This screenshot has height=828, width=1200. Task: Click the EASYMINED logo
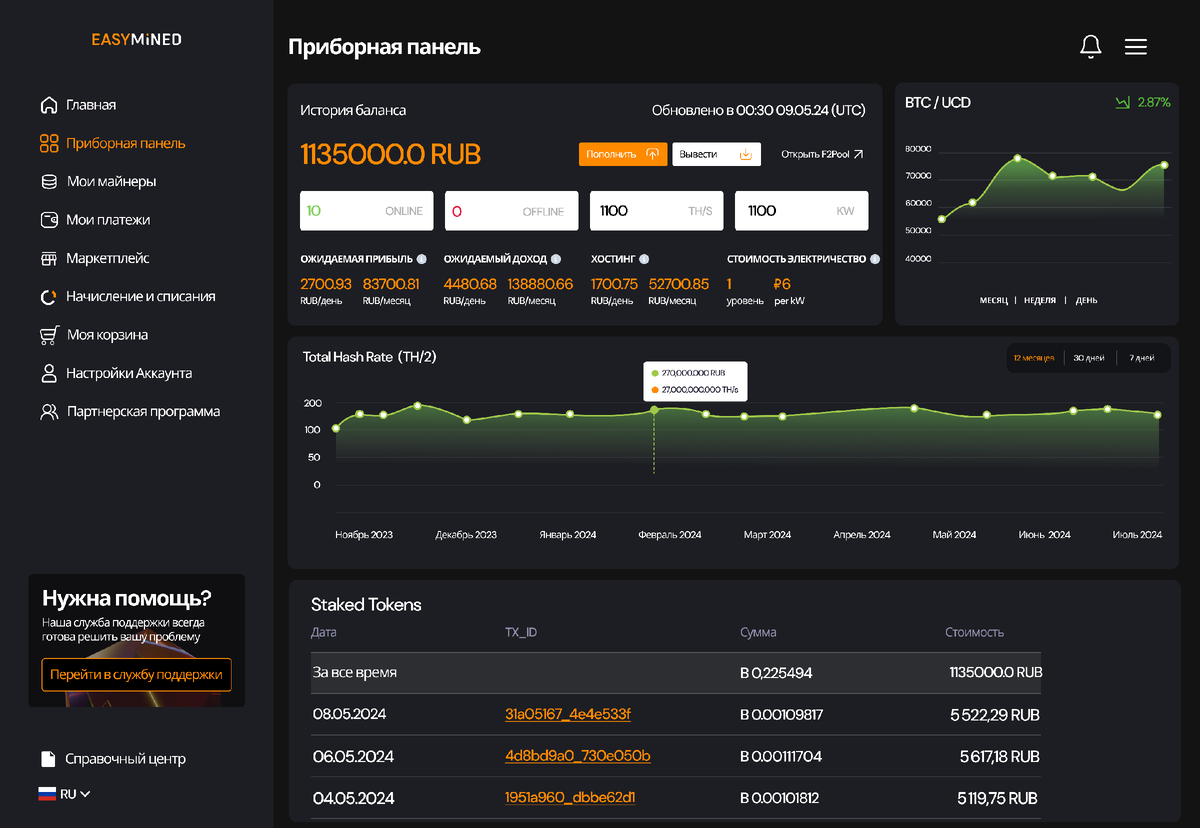[x=137, y=40]
